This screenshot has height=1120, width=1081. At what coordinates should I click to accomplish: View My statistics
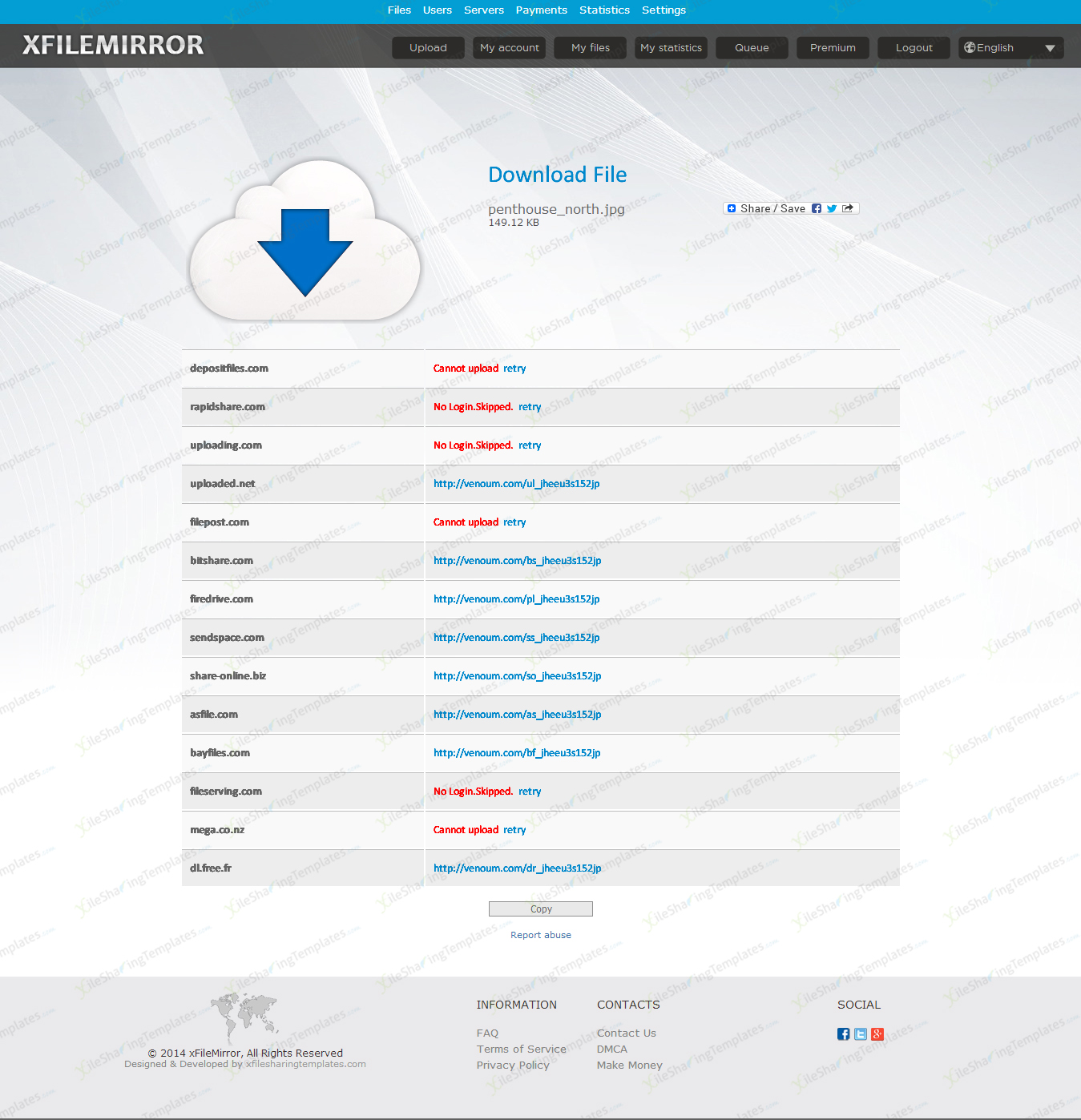(x=672, y=48)
